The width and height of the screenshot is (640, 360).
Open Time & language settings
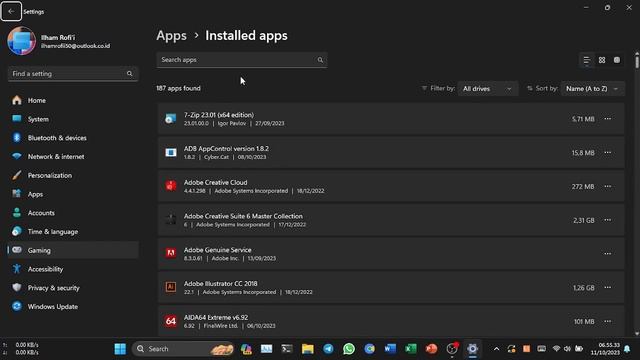(73, 232)
